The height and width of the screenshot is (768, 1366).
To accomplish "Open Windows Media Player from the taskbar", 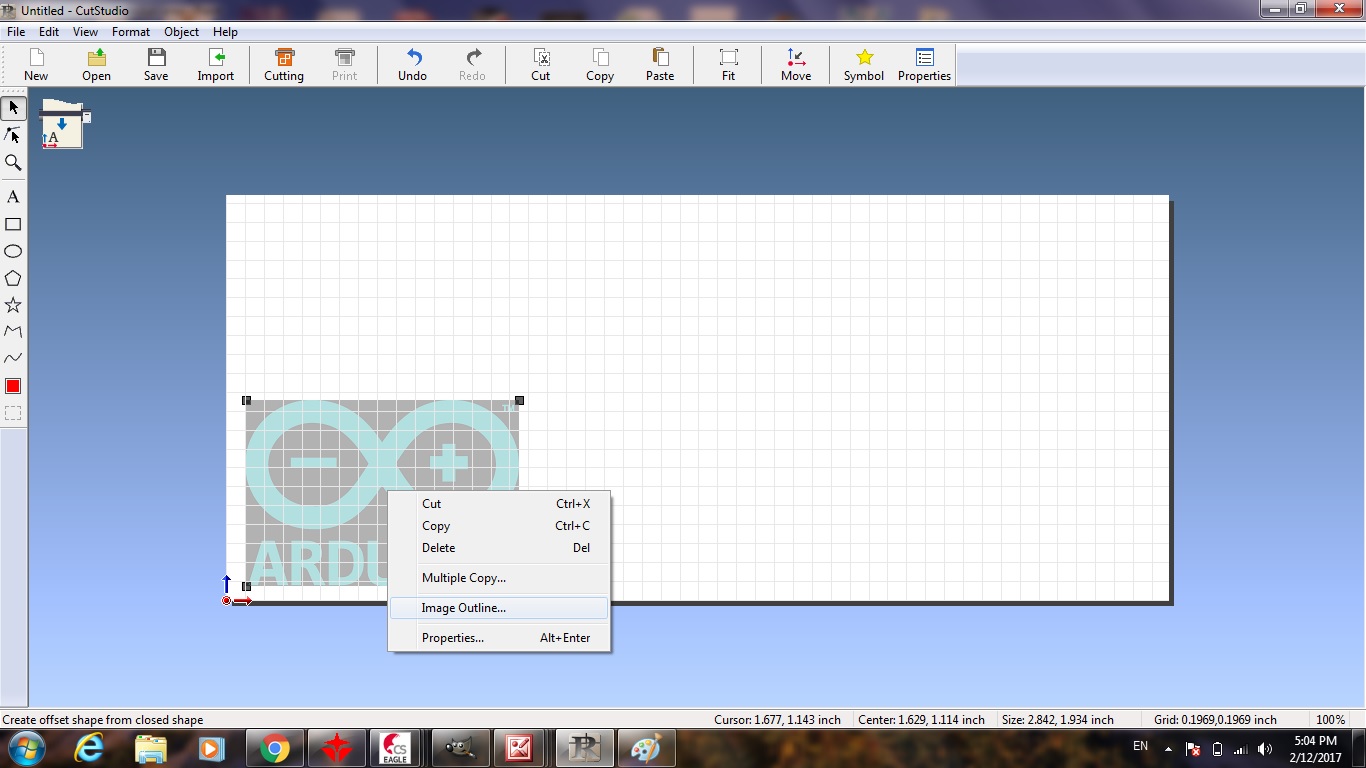I will pyautogui.click(x=211, y=748).
